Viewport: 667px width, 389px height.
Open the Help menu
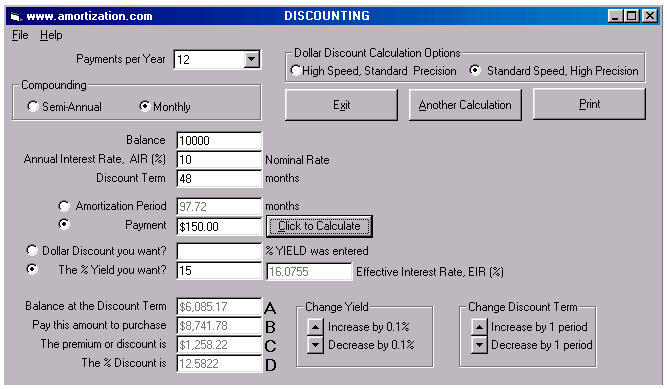point(51,35)
